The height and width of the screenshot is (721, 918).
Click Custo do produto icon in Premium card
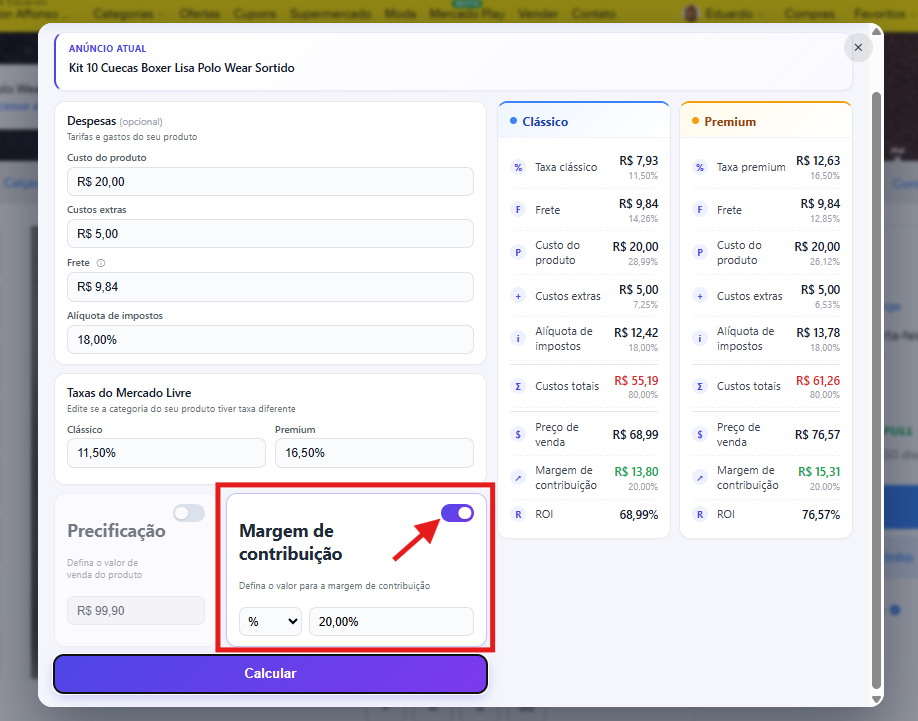[x=700, y=253]
